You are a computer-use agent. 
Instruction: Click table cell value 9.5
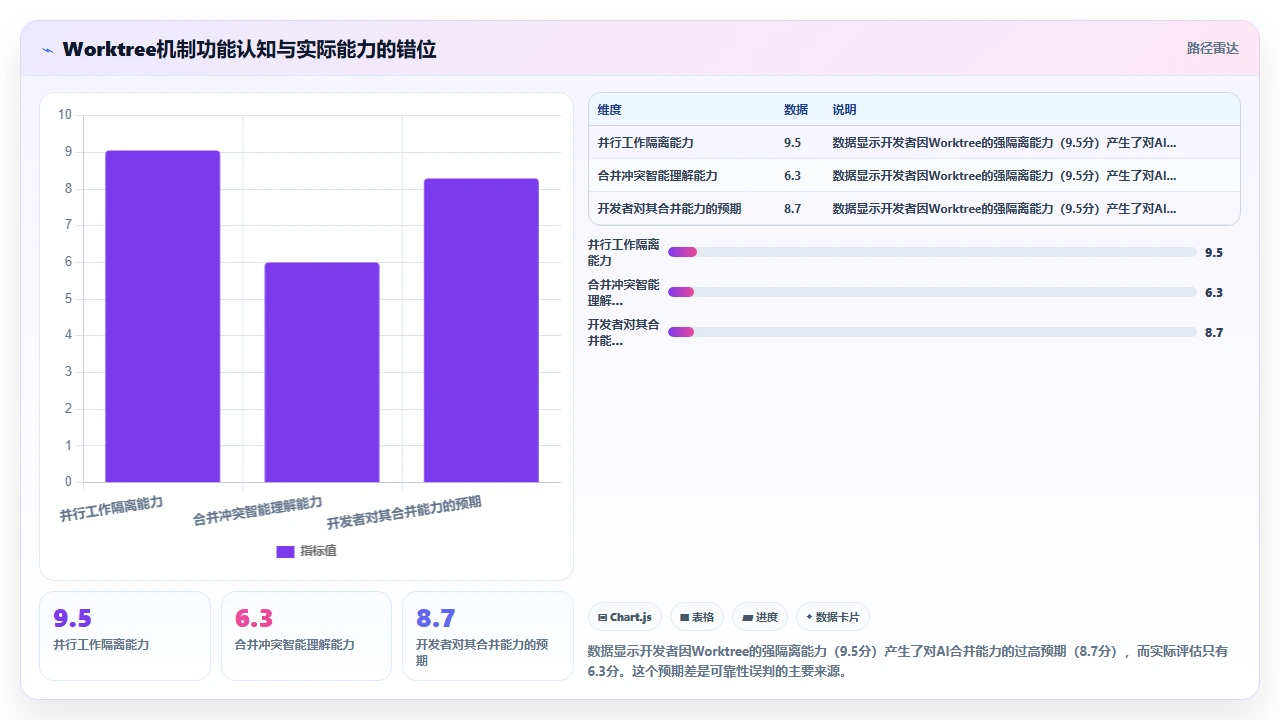[x=793, y=143]
